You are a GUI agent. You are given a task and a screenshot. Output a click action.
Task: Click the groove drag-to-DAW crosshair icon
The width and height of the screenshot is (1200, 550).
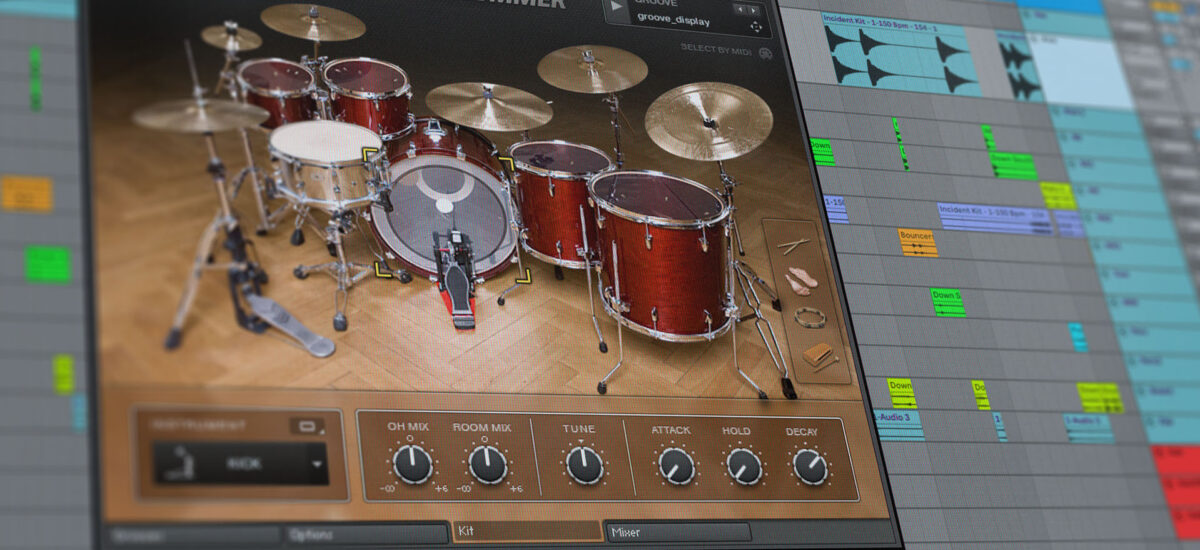[756, 27]
